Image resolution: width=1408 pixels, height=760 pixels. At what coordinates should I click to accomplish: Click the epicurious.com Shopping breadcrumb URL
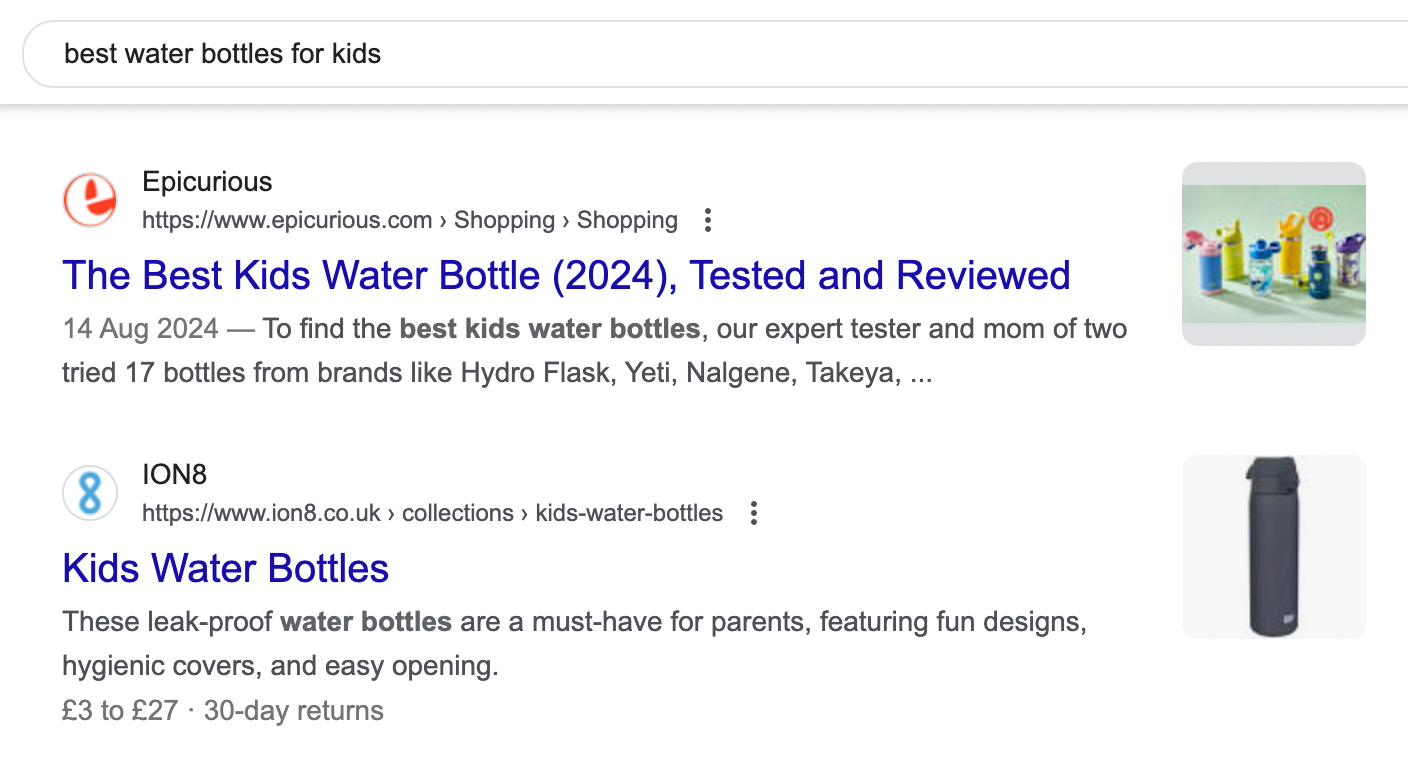pyautogui.click(x=409, y=220)
